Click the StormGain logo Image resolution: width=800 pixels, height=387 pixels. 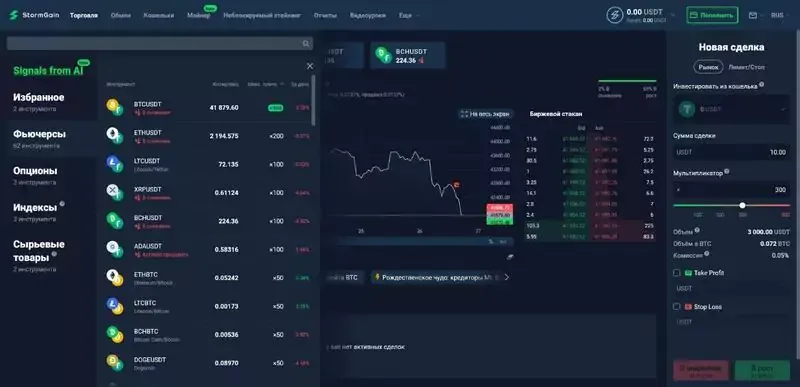[34, 15]
